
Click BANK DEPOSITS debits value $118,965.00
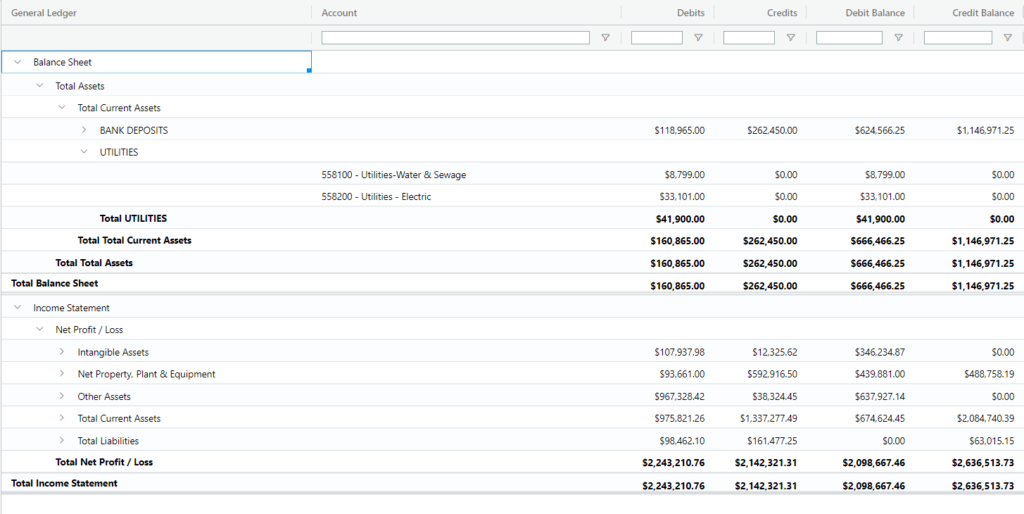click(x=680, y=131)
